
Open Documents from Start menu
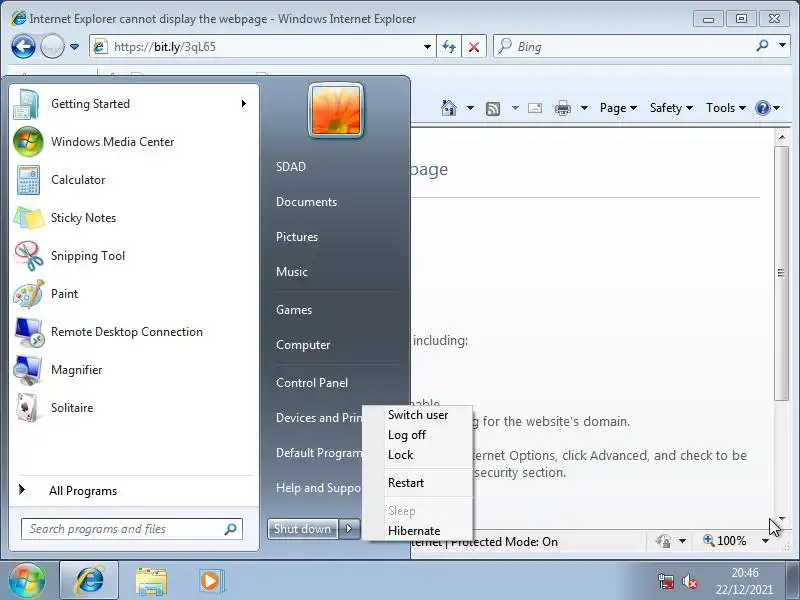(x=307, y=202)
